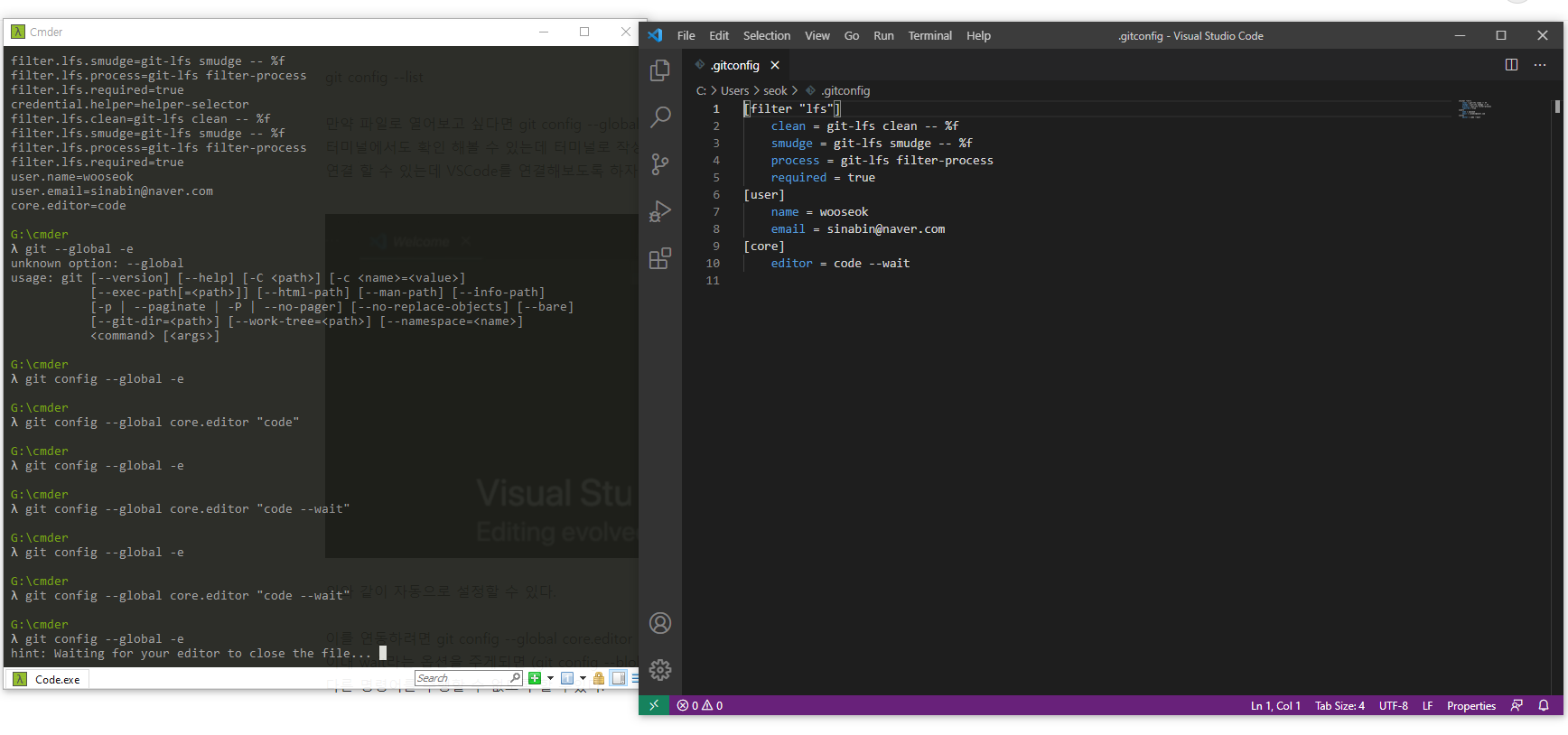Click 'core.editor=code' output line in Cmder
Viewport: 1568px width, 735px height.
click(x=69, y=205)
